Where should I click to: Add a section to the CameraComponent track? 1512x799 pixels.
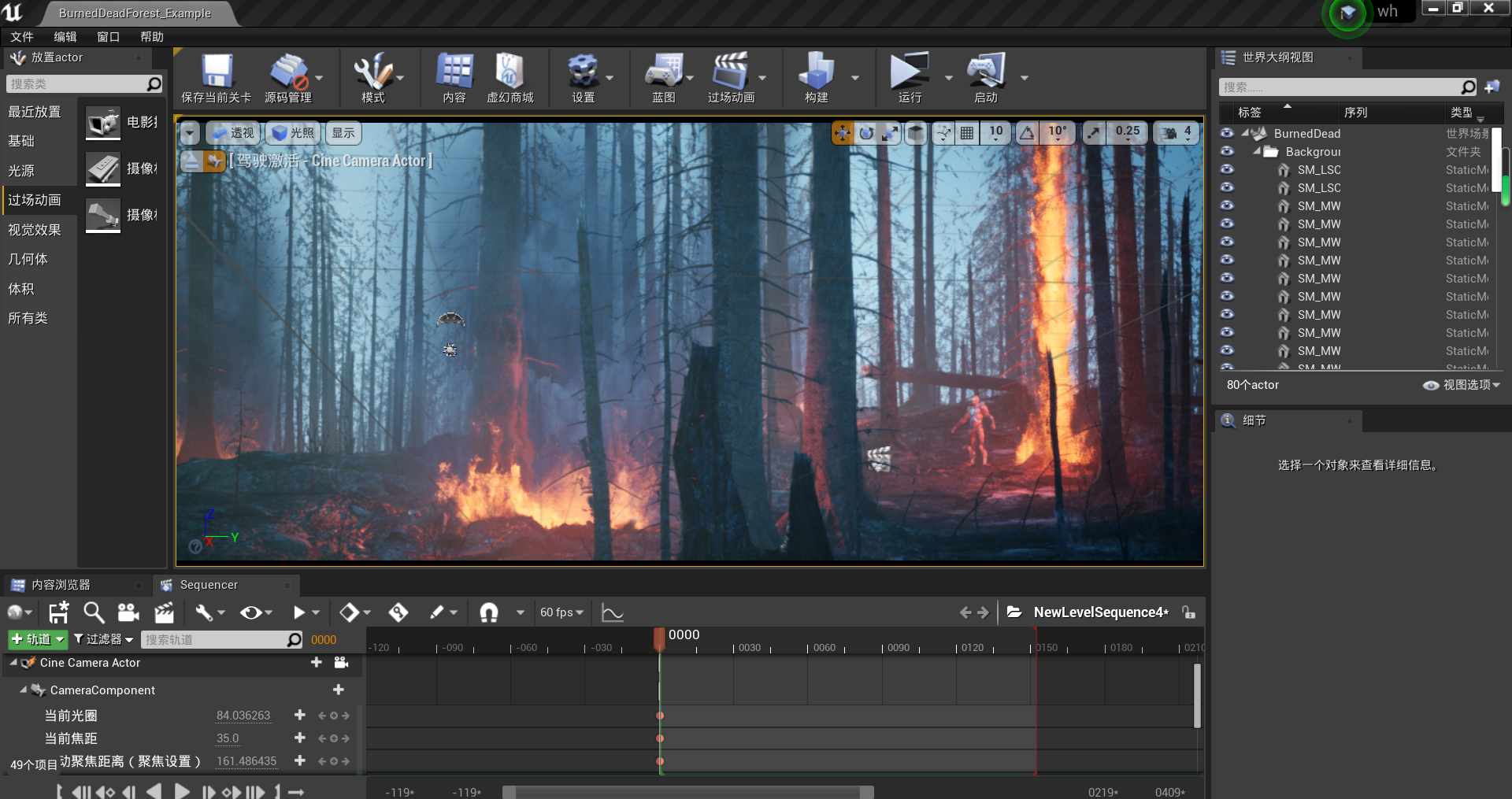[x=339, y=690]
